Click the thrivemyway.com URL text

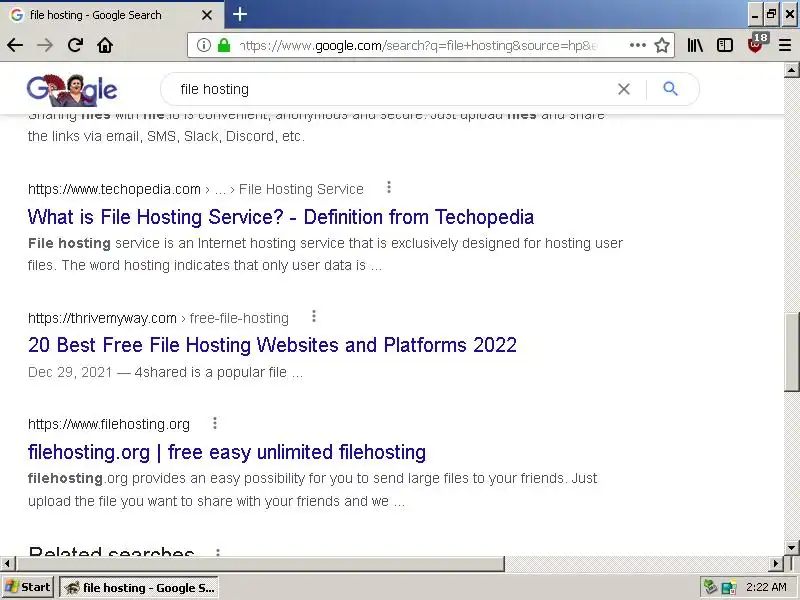[102, 318]
